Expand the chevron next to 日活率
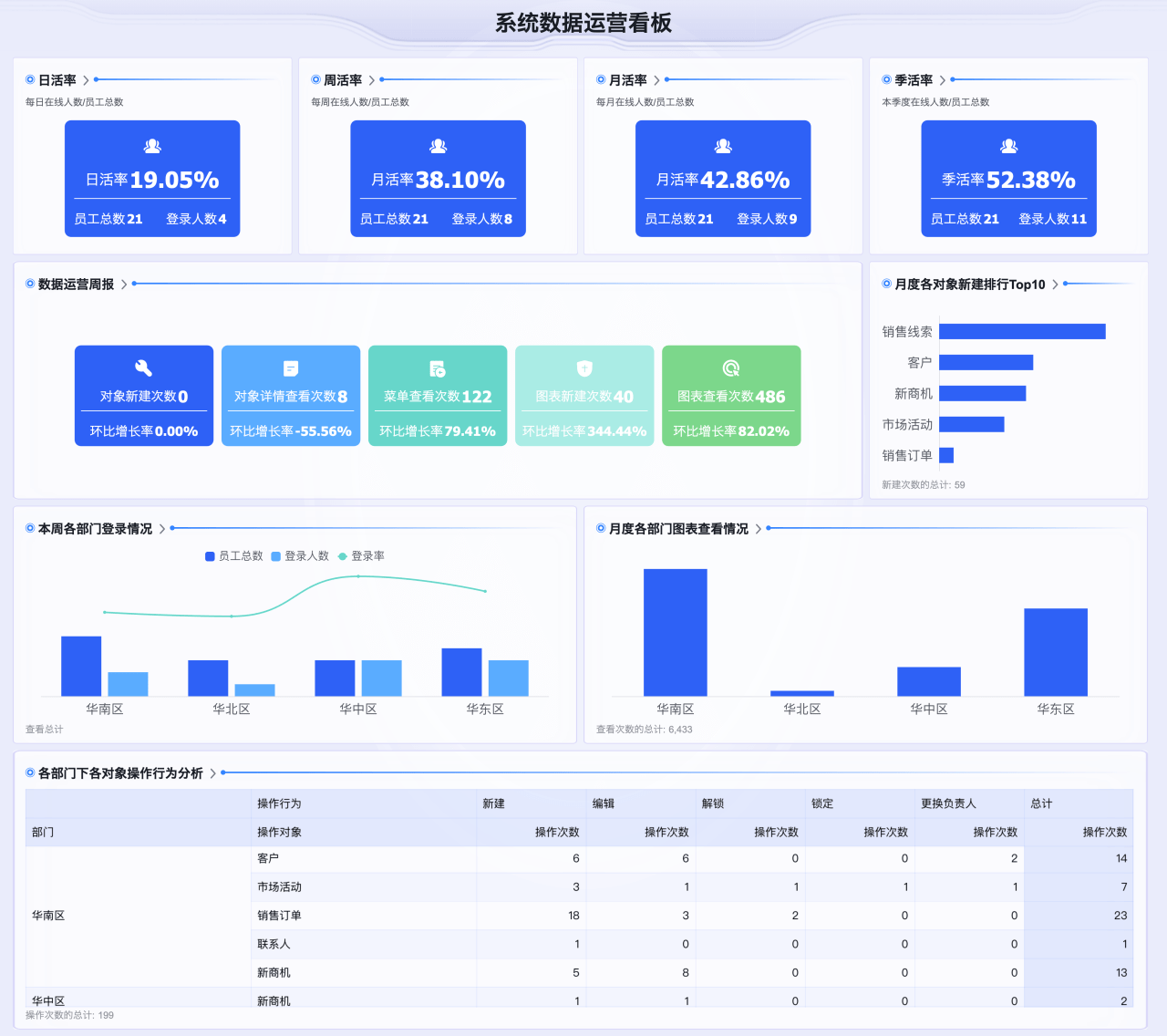Viewport: 1167px width, 1036px height. pyautogui.click(x=87, y=79)
